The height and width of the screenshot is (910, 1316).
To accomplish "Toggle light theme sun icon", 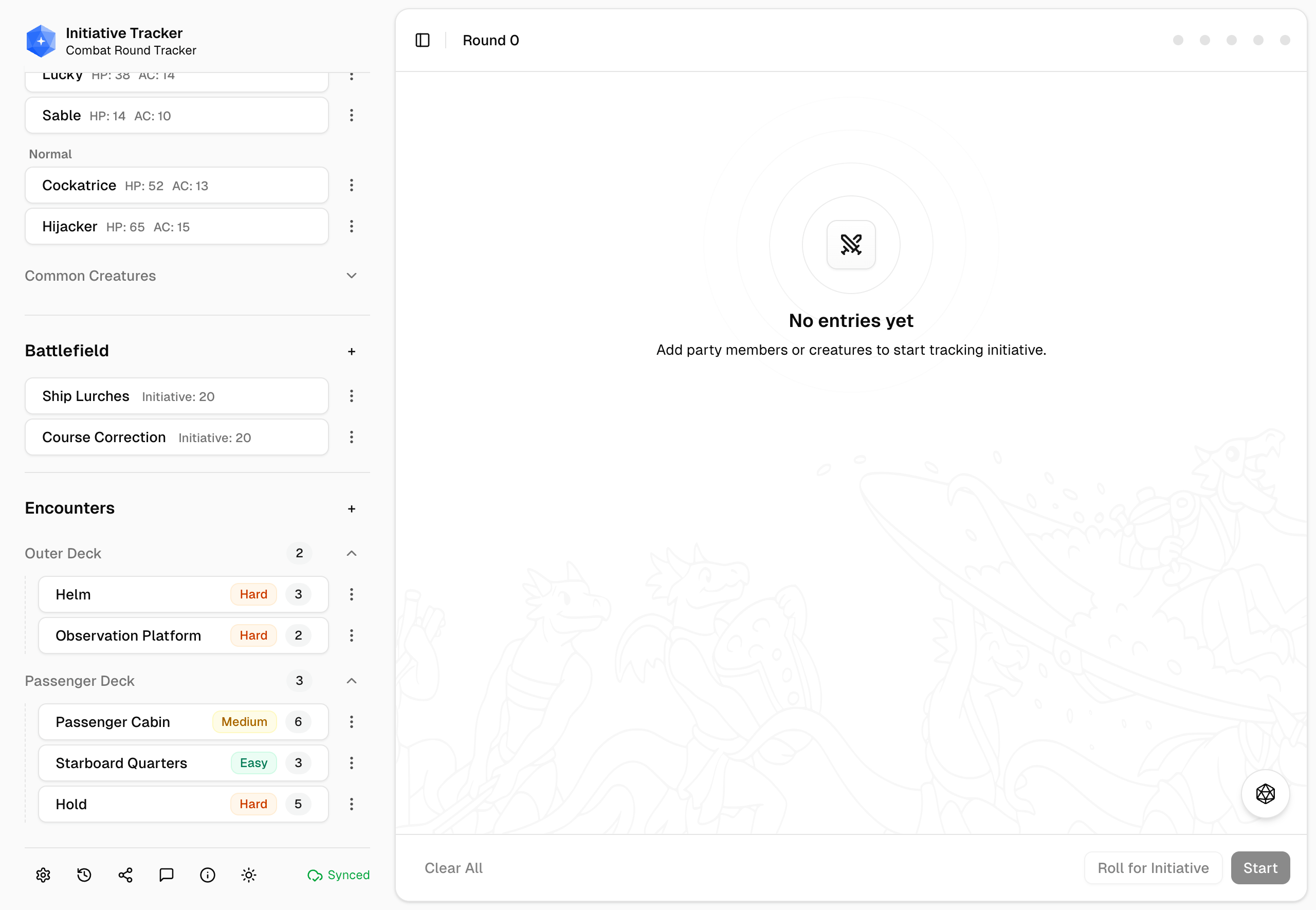I will point(248,875).
